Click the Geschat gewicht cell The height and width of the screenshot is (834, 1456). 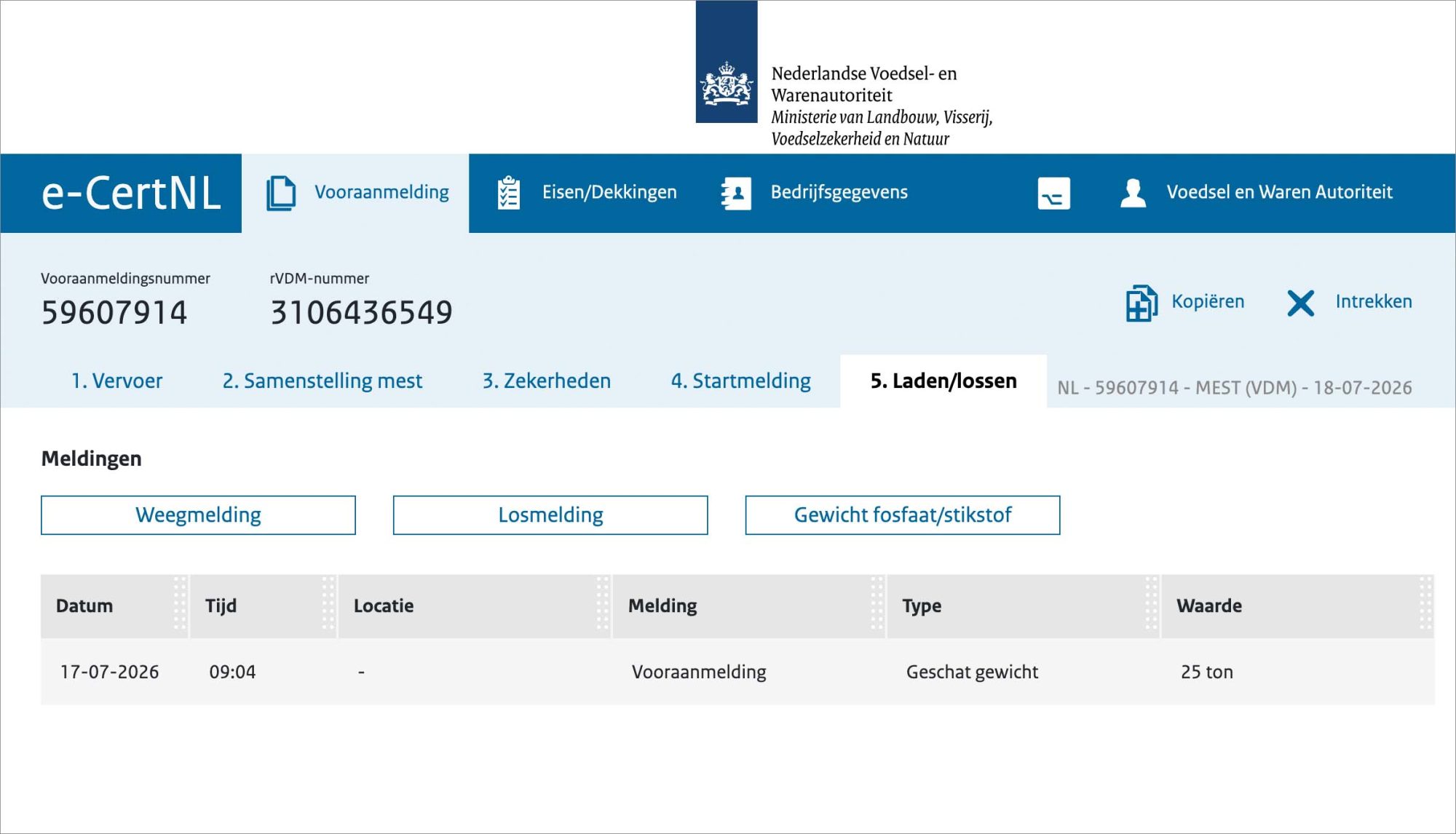click(972, 672)
